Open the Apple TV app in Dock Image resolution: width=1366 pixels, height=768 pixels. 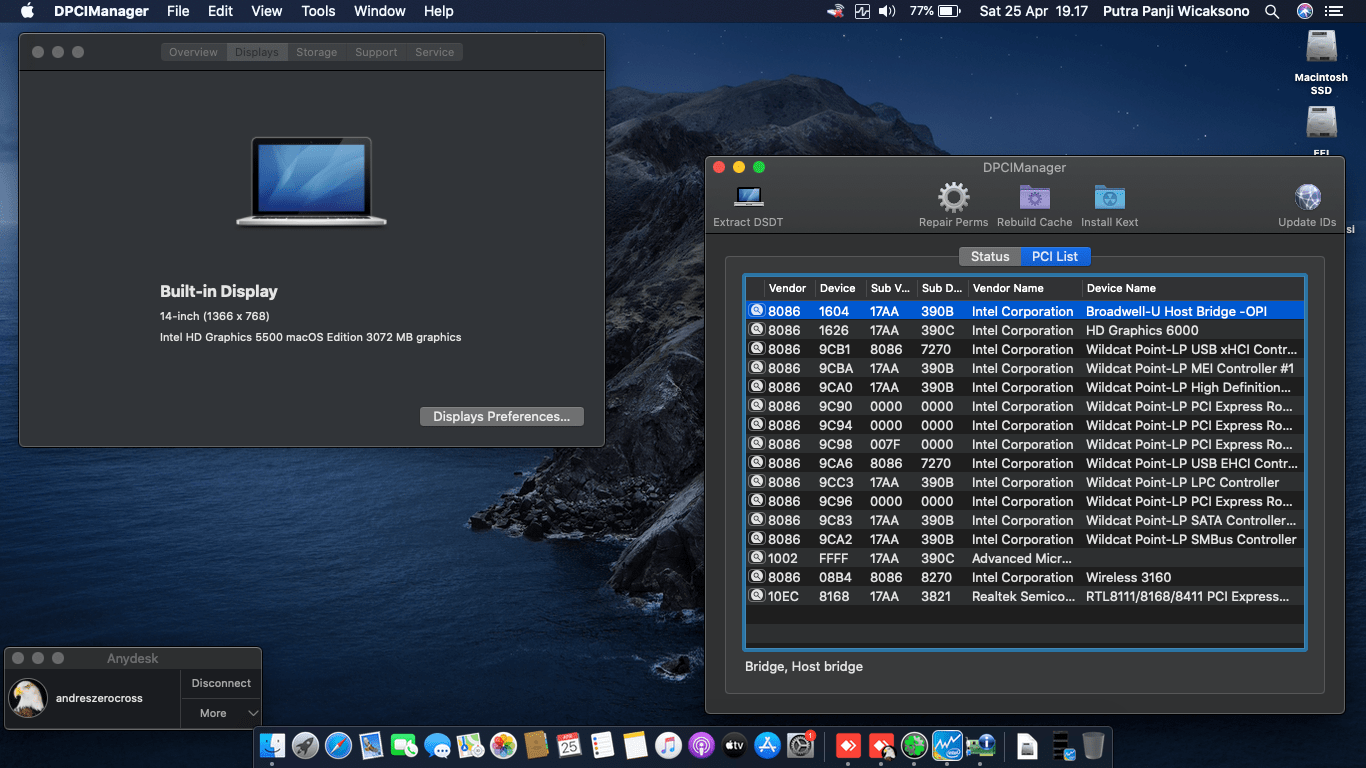pyautogui.click(x=734, y=745)
